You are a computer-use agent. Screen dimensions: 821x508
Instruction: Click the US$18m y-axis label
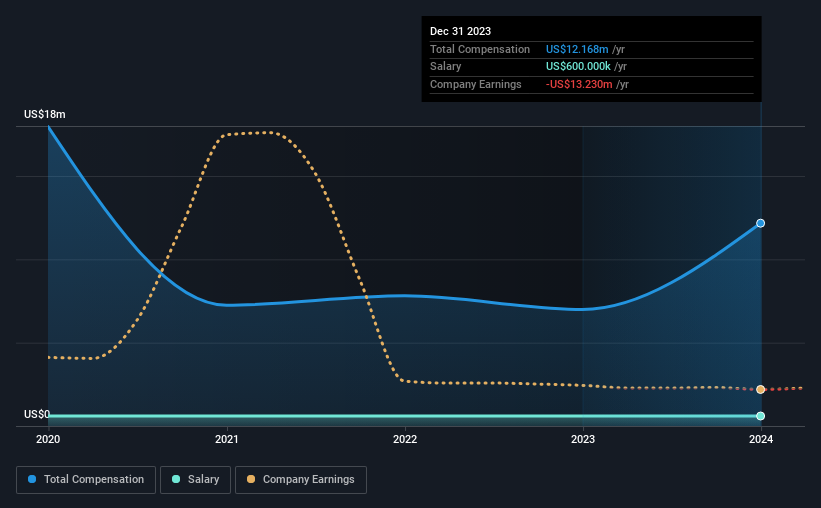(45, 114)
